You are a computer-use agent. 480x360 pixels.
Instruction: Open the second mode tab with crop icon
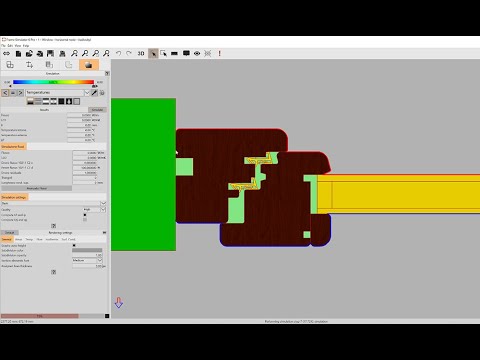click(29, 65)
